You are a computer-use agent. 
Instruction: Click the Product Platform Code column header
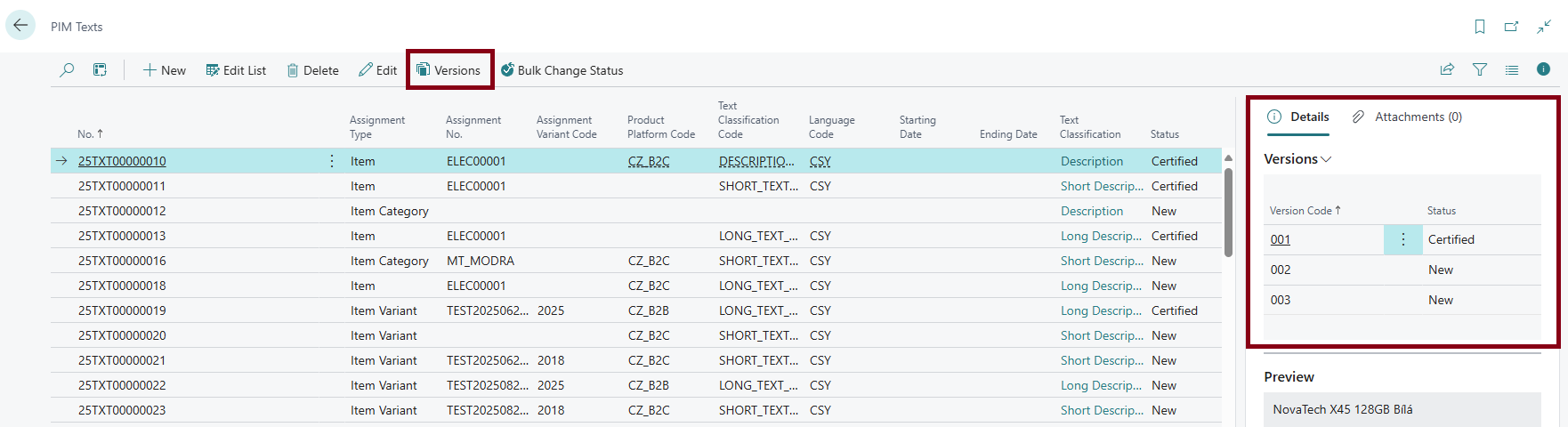click(x=661, y=127)
